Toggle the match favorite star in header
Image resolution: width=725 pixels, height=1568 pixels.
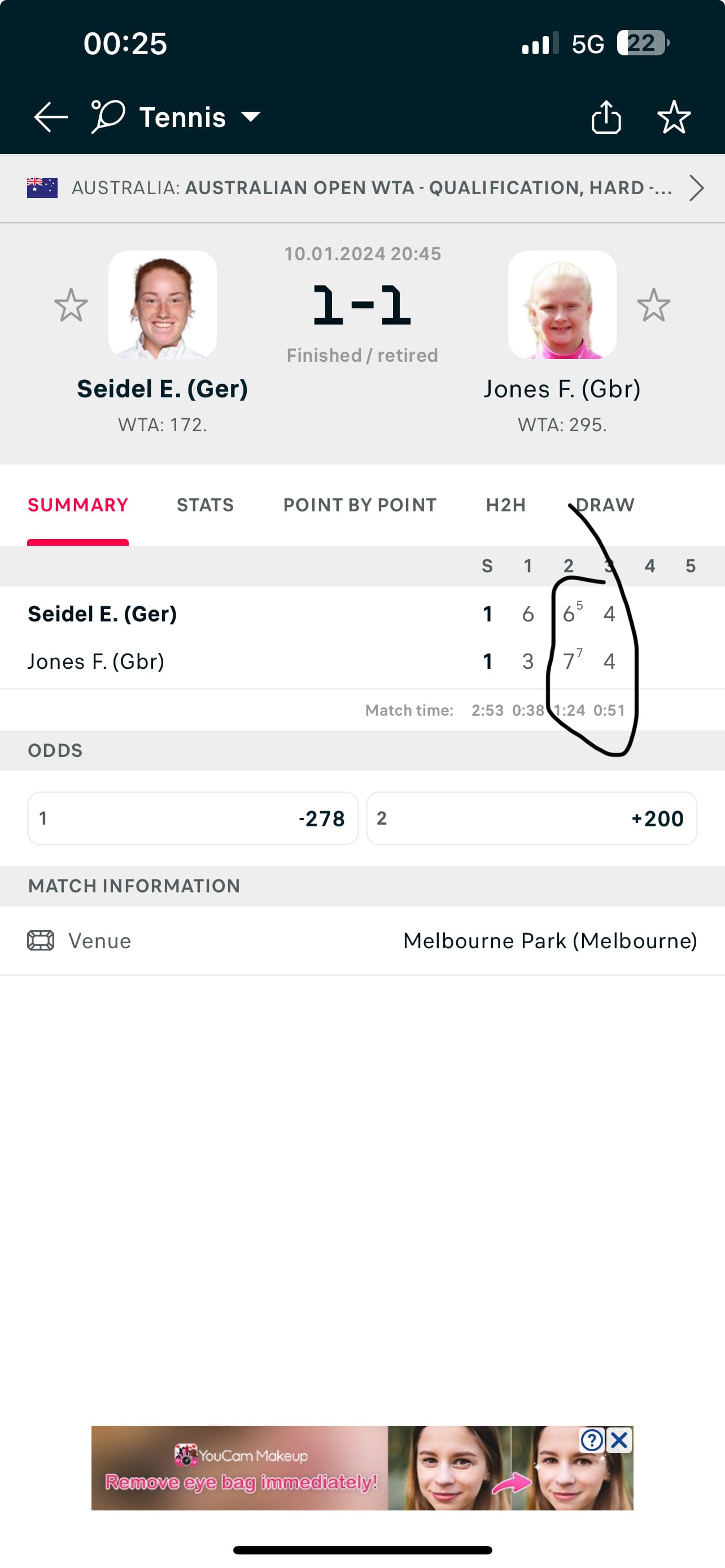pyautogui.click(x=674, y=117)
